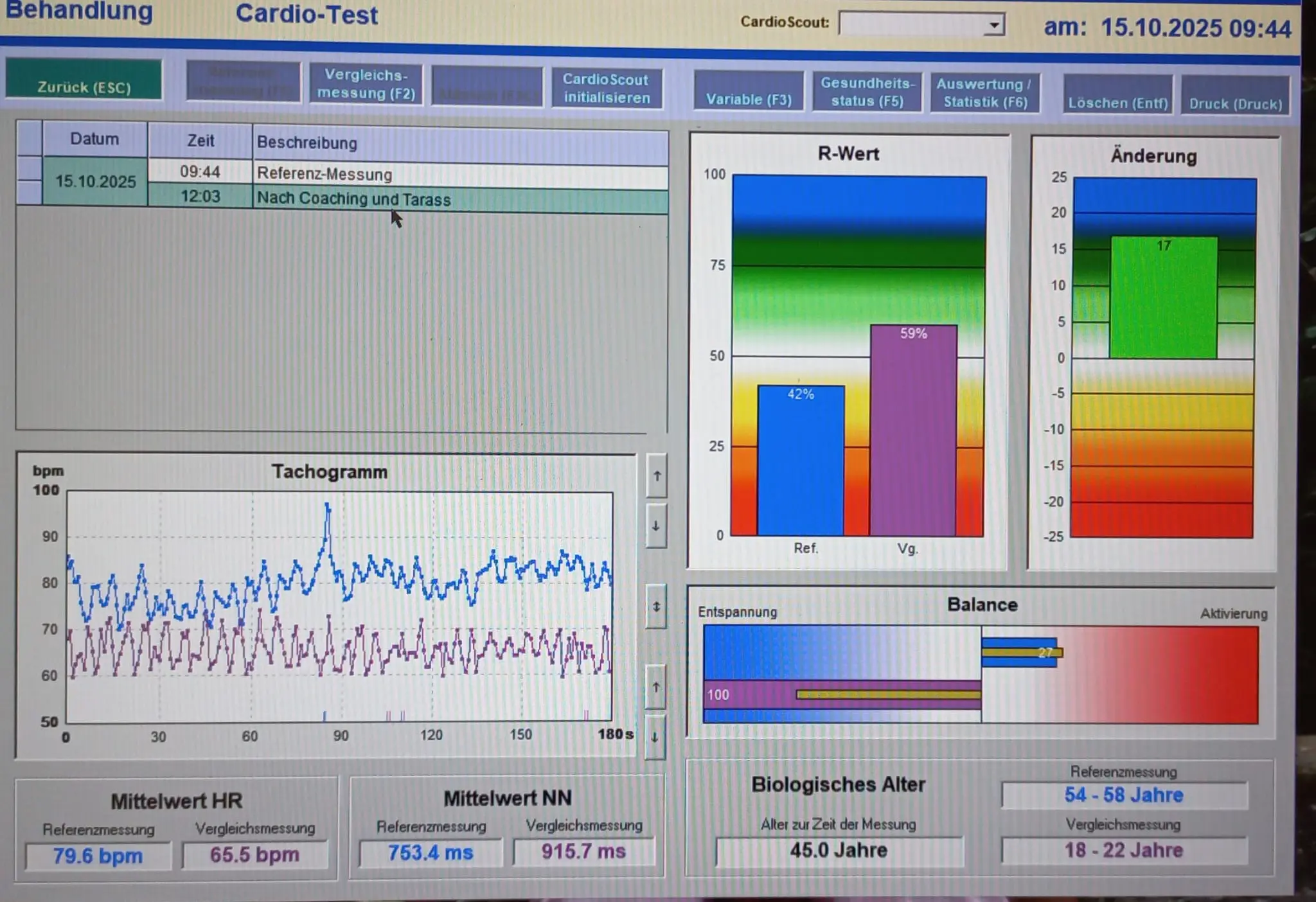
Task: Click the topmost up arrow beside Tachogramm
Action: (657, 476)
